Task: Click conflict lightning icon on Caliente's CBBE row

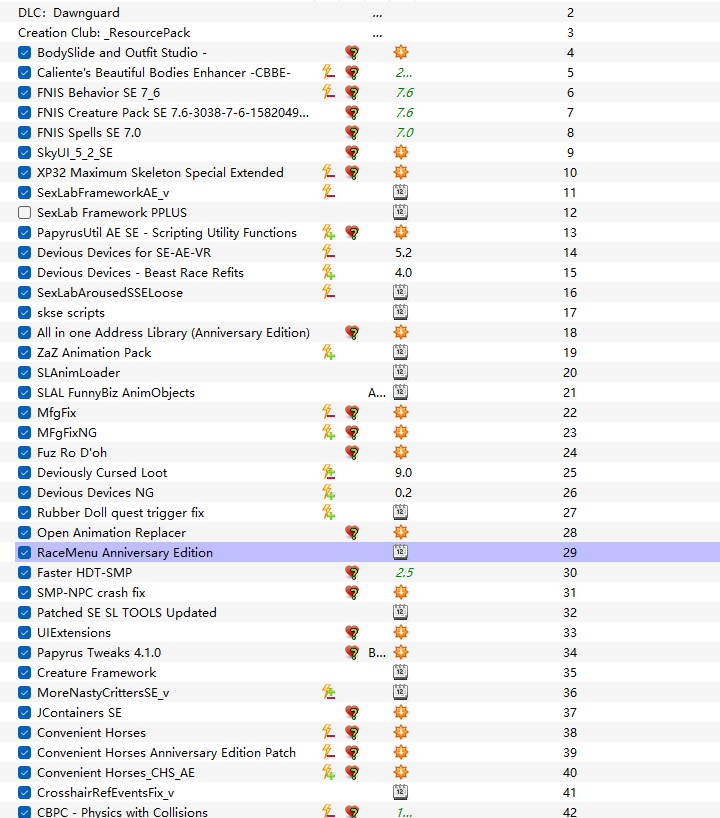Action: point(328,72)
